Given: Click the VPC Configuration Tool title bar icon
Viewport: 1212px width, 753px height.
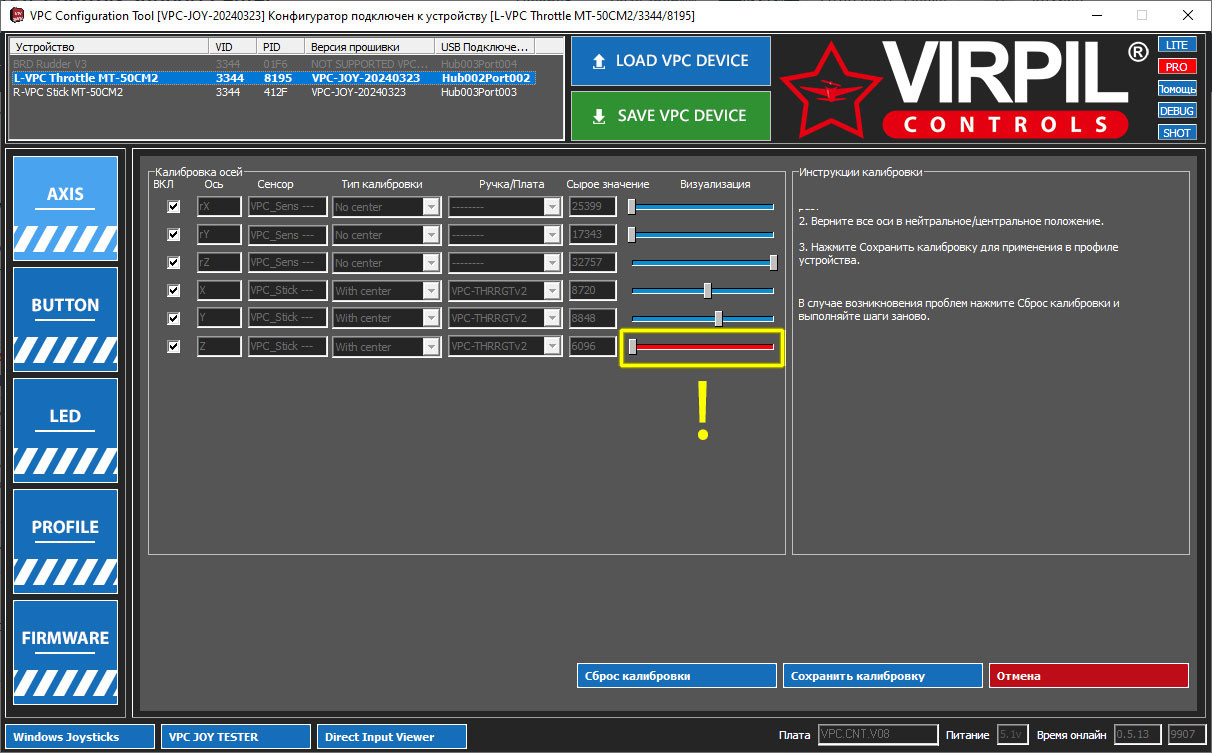Looking at the screenshot, I should click(16, 16).
